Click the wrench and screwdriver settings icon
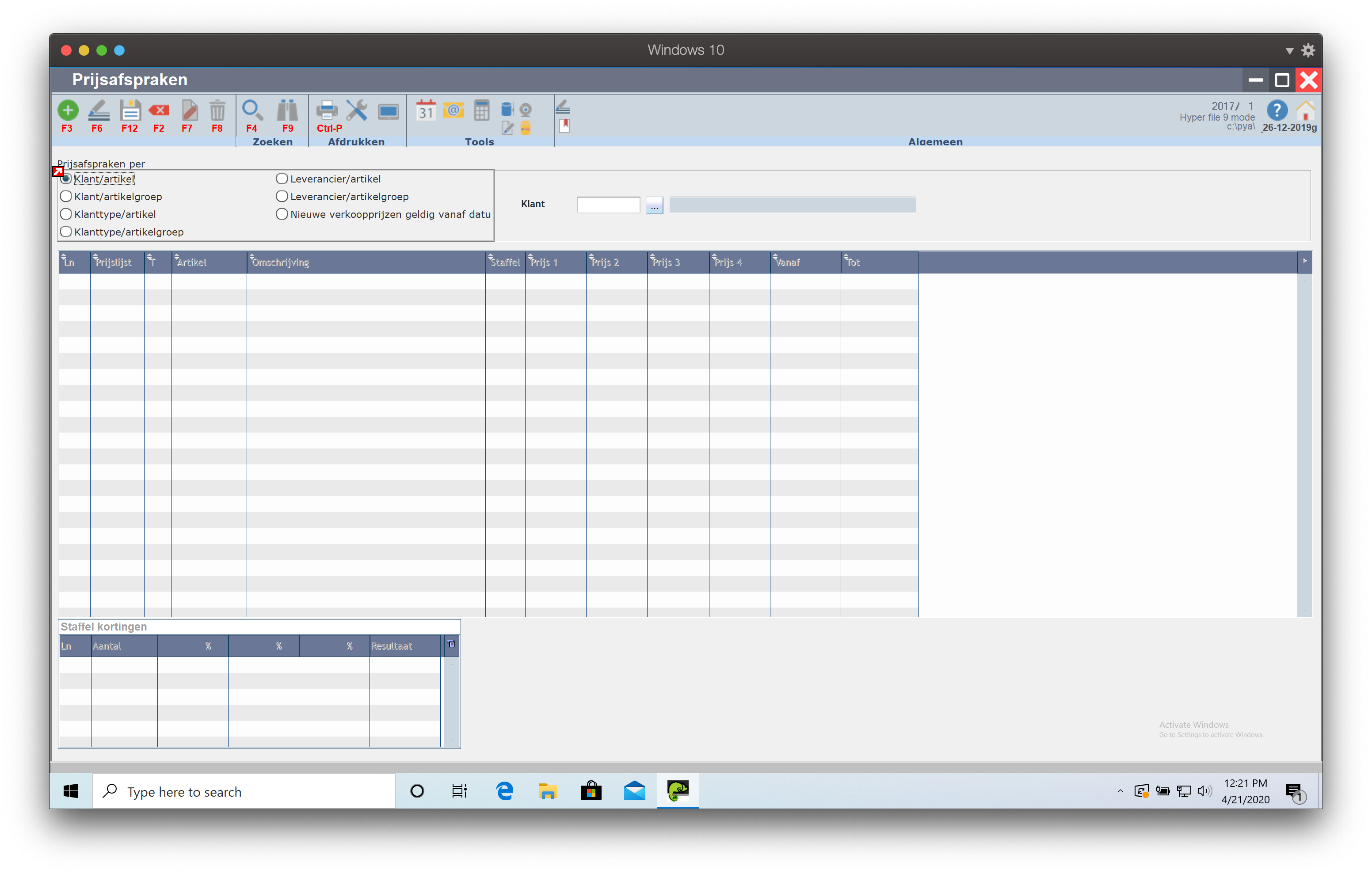1372x874 pixels. tap(357, 110)
